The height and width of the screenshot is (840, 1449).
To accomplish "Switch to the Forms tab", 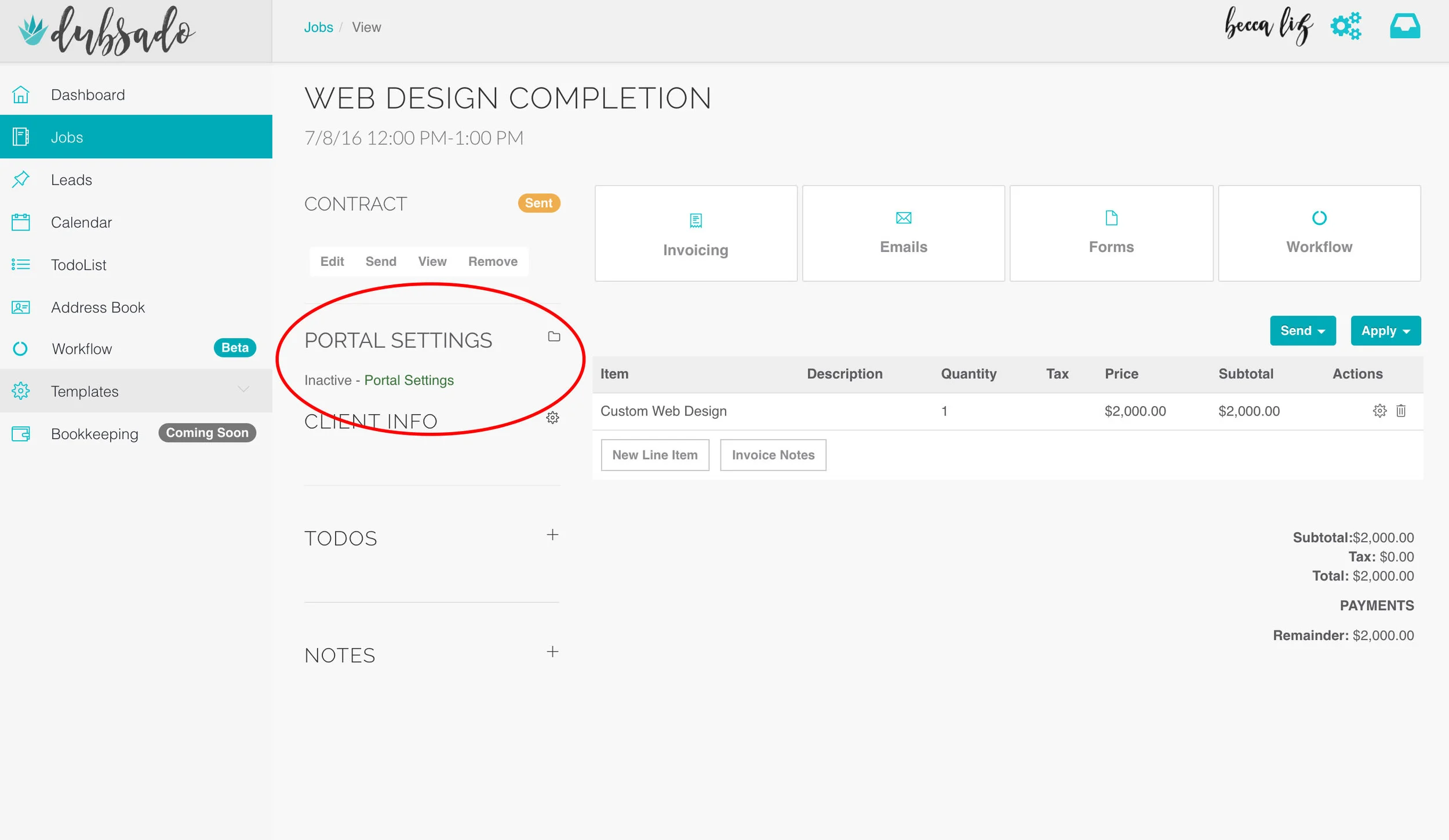I will [x=1111, y=233].
